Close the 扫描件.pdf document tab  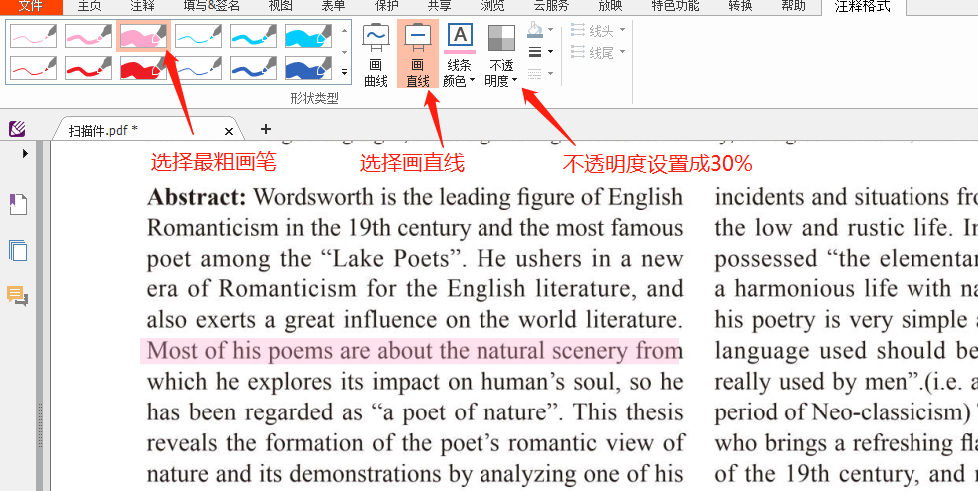pyautogui.click(x=229, y=131)
